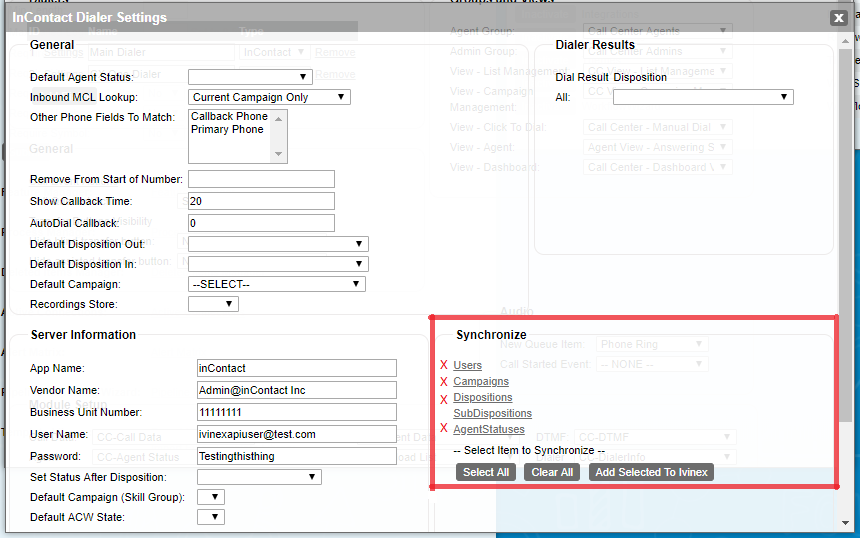
Task: Click the App Name field
Action: pyautogui.click(x=297, y=368)
